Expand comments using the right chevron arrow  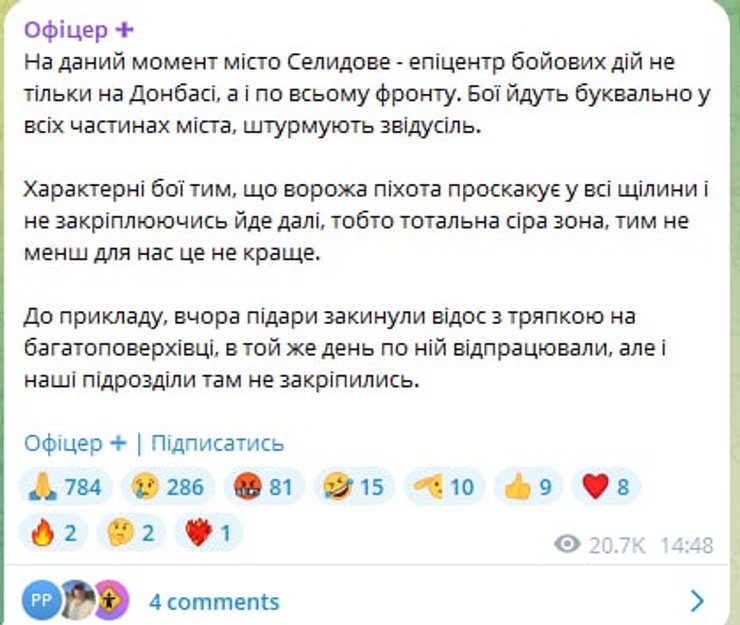(697, 600)
